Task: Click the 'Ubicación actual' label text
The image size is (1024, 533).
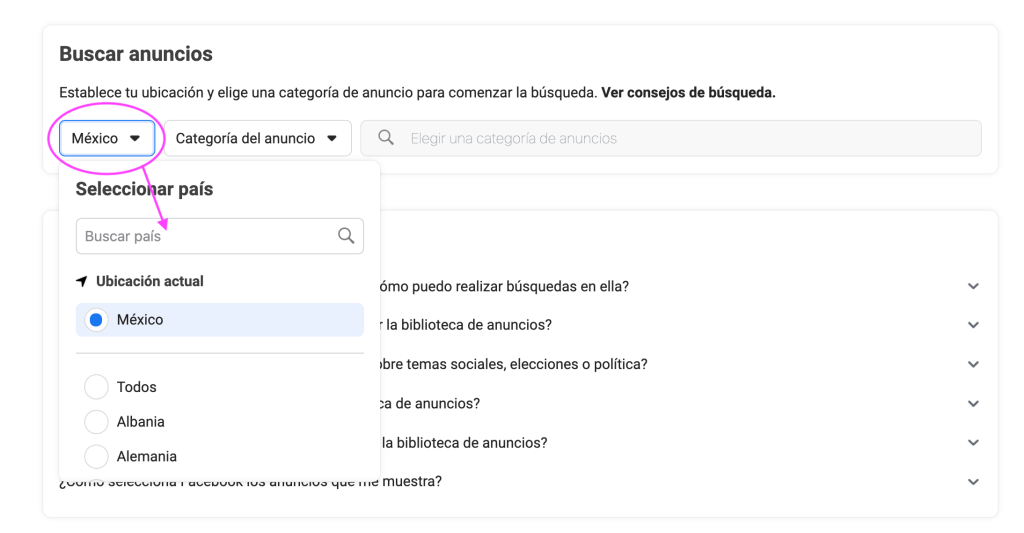Action: pos(150,282)
